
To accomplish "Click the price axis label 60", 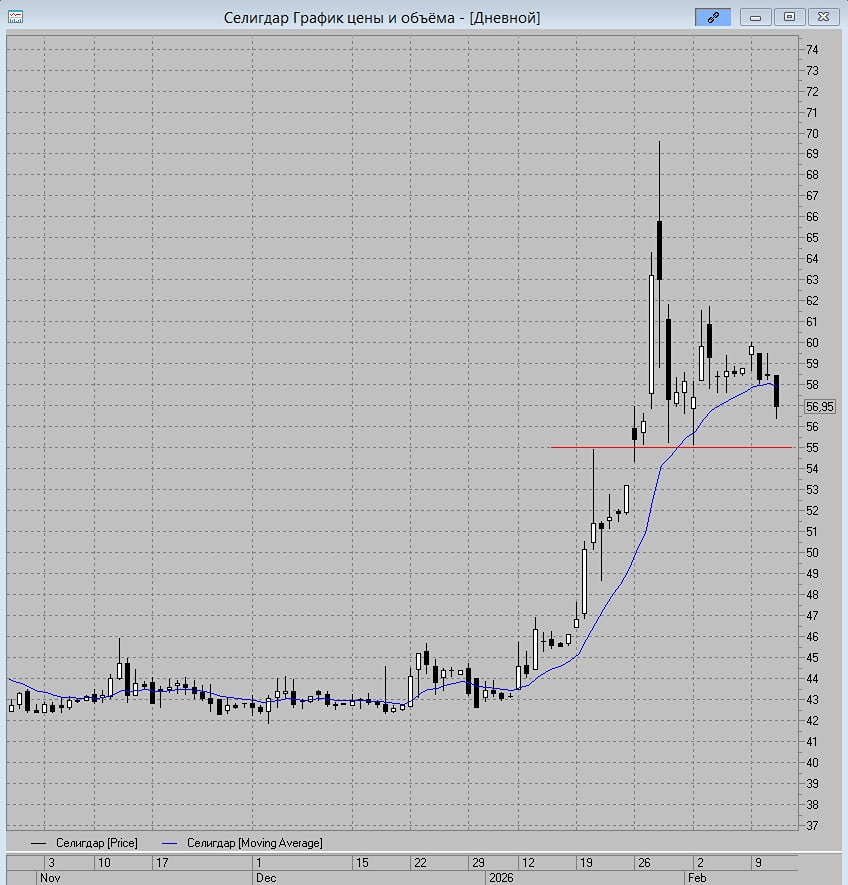I will [x=812, y=343].
